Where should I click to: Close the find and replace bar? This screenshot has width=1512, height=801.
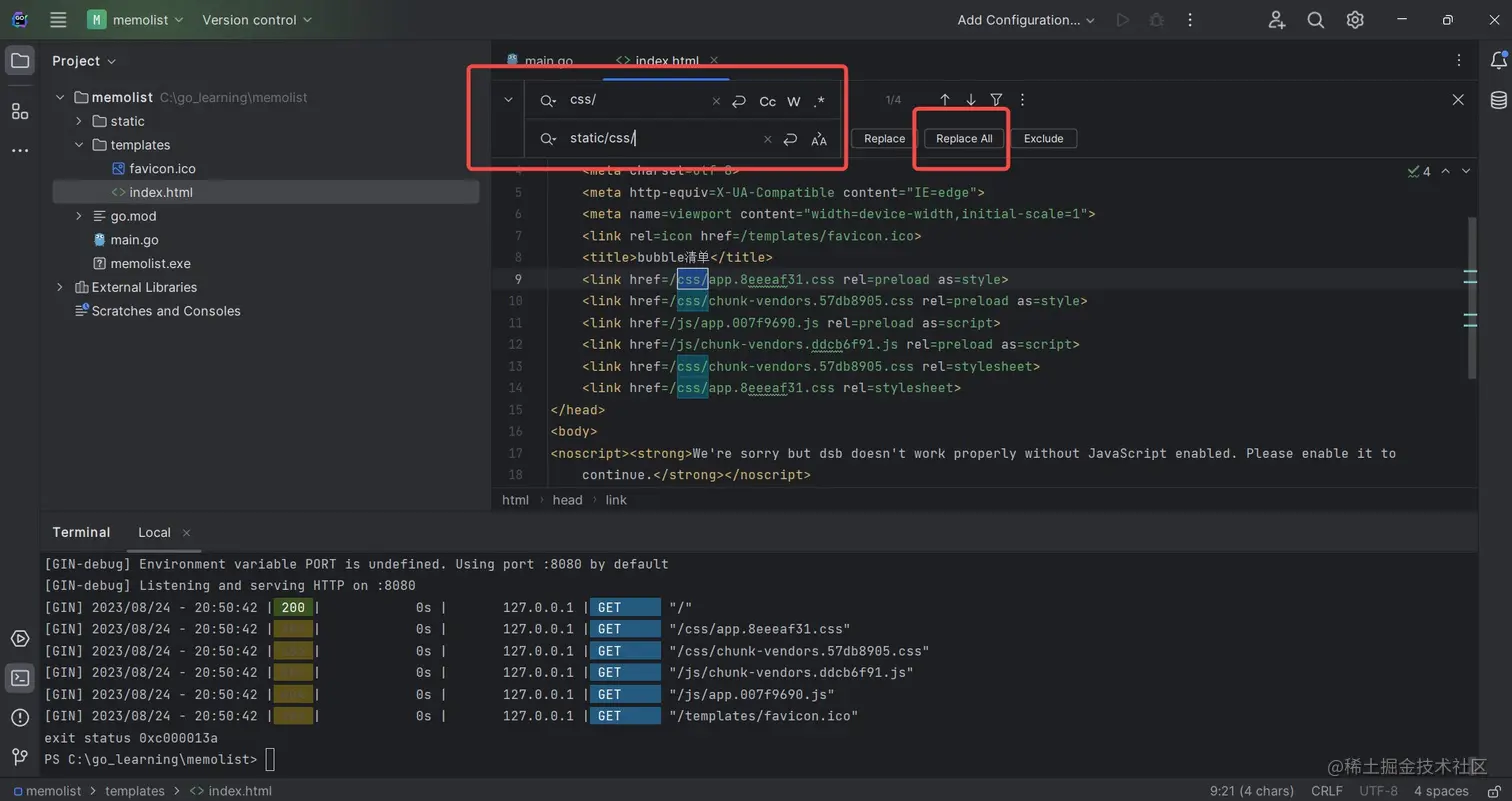pos(1458,100)
